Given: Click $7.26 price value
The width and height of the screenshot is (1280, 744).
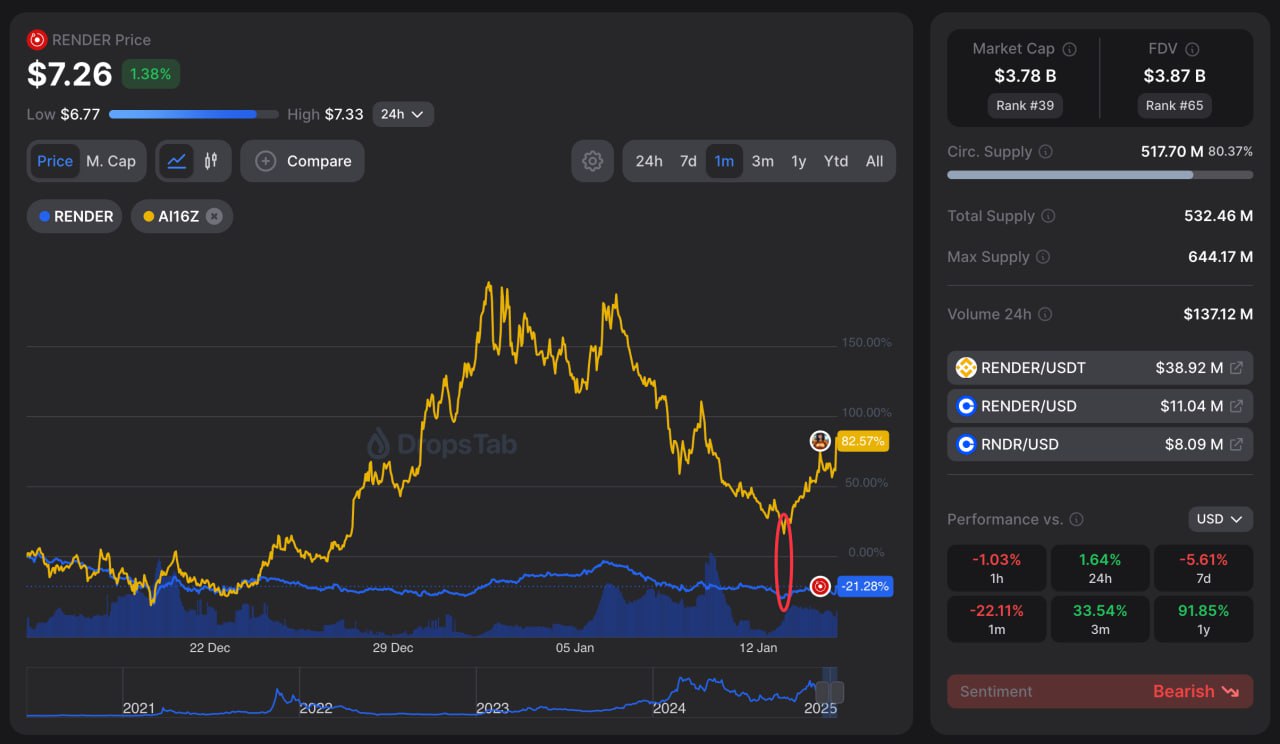Looking at the screenshot, I should click(x=69, y=74).
